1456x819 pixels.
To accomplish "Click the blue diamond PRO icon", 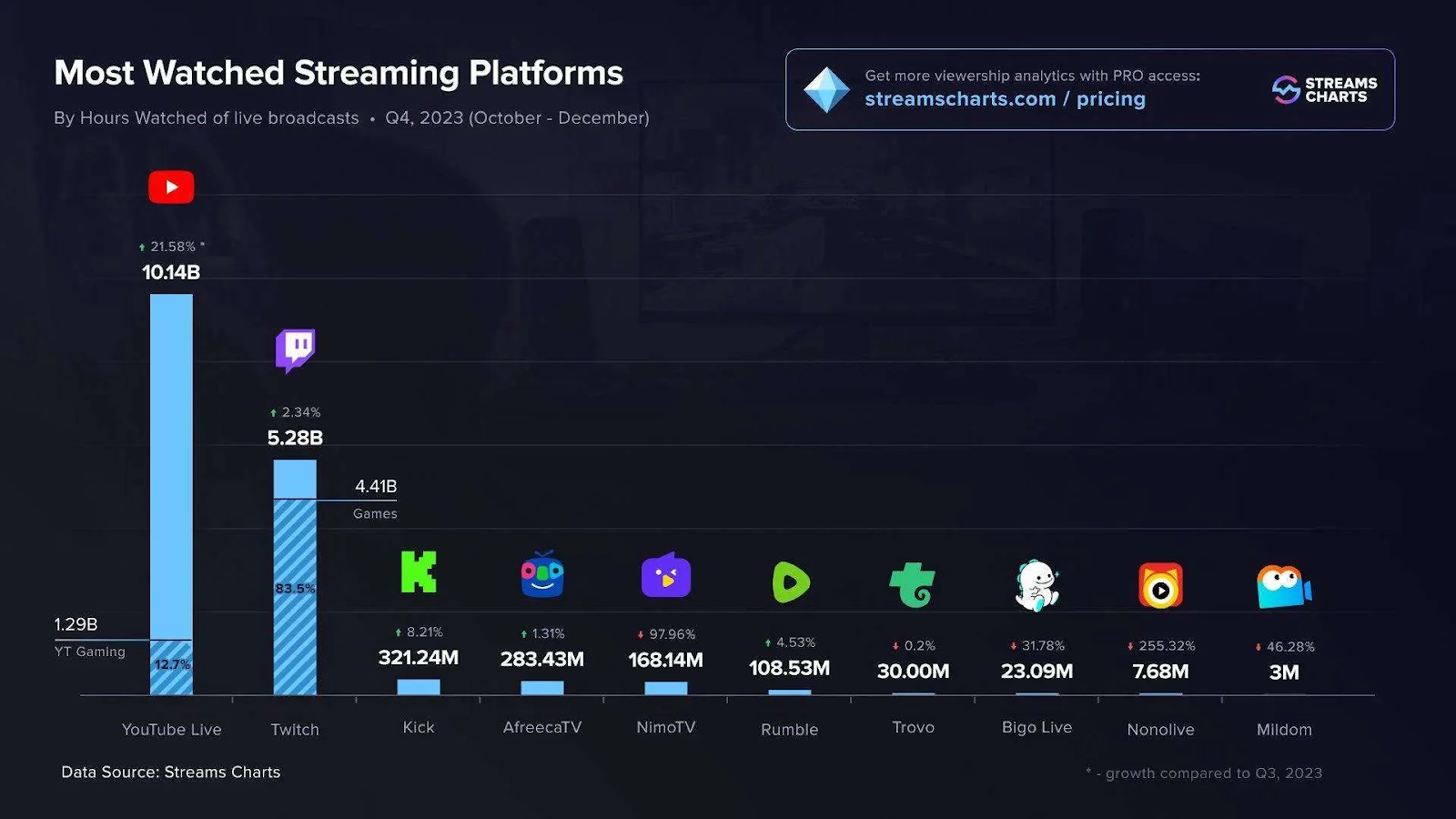I will coord(826,90).
